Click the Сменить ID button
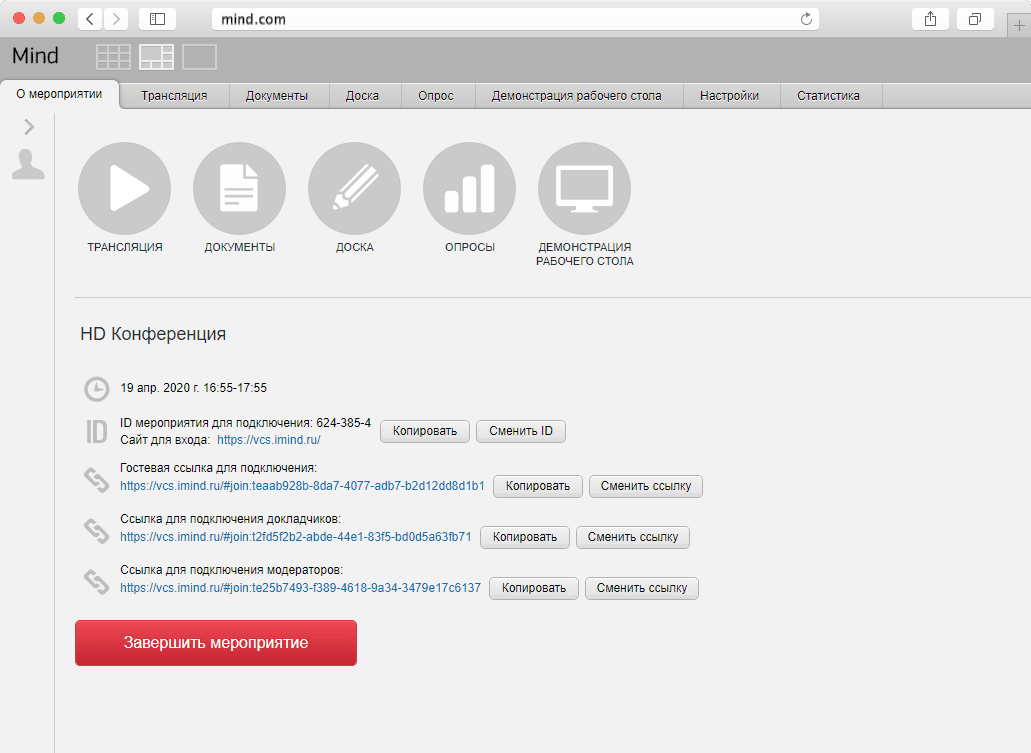The height and width of the screenshot is (753, 1031). 521,431
